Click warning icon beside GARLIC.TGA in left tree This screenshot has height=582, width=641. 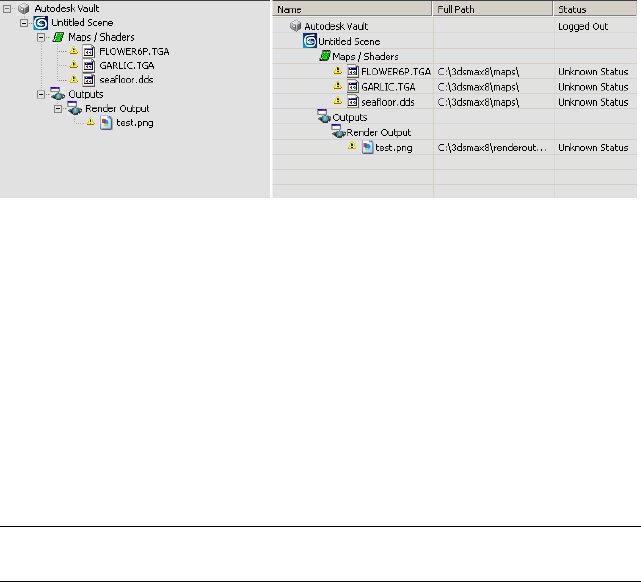(x=74, y=65)
